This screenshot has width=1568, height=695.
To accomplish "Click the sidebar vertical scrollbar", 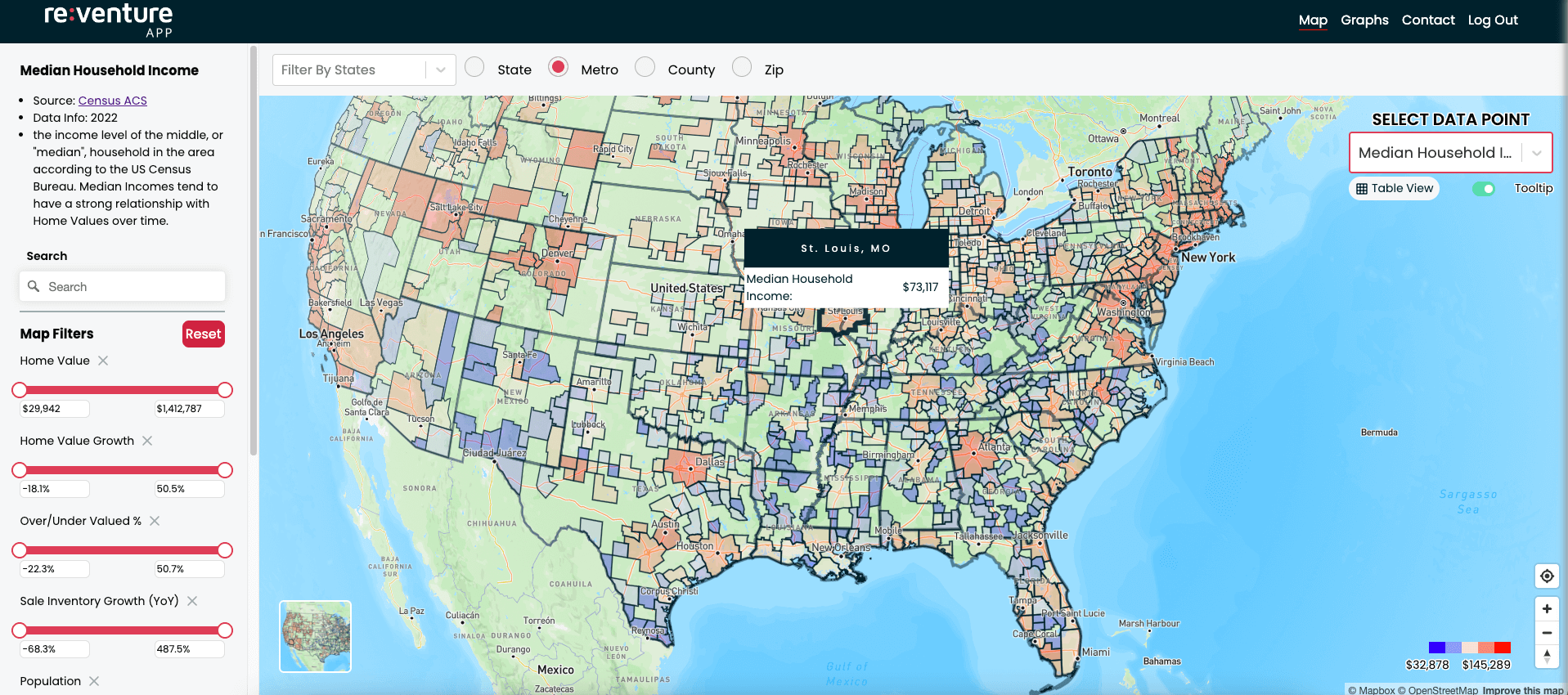I will click(254, 249).
